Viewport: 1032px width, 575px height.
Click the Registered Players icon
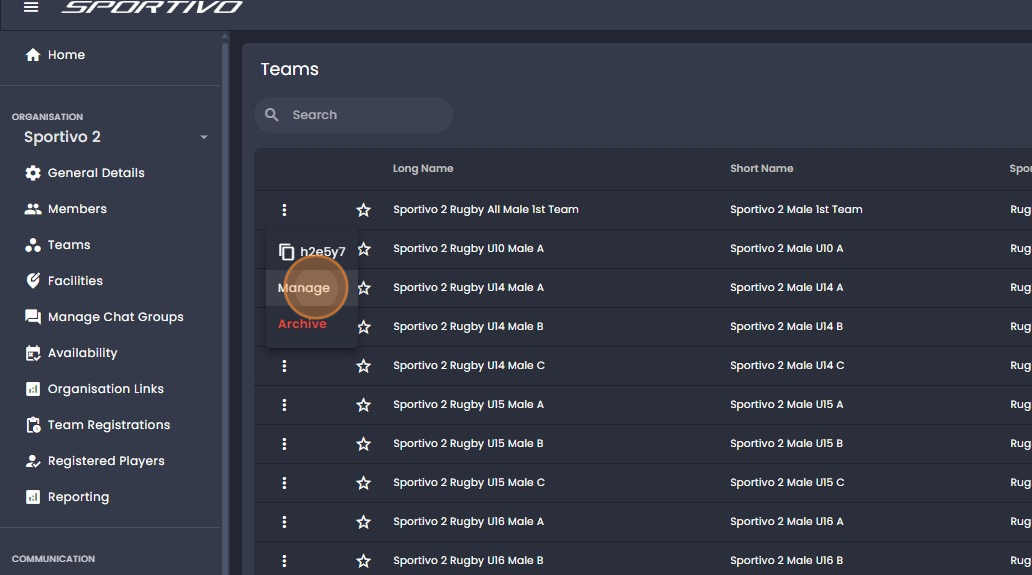[x=33, y=461]
